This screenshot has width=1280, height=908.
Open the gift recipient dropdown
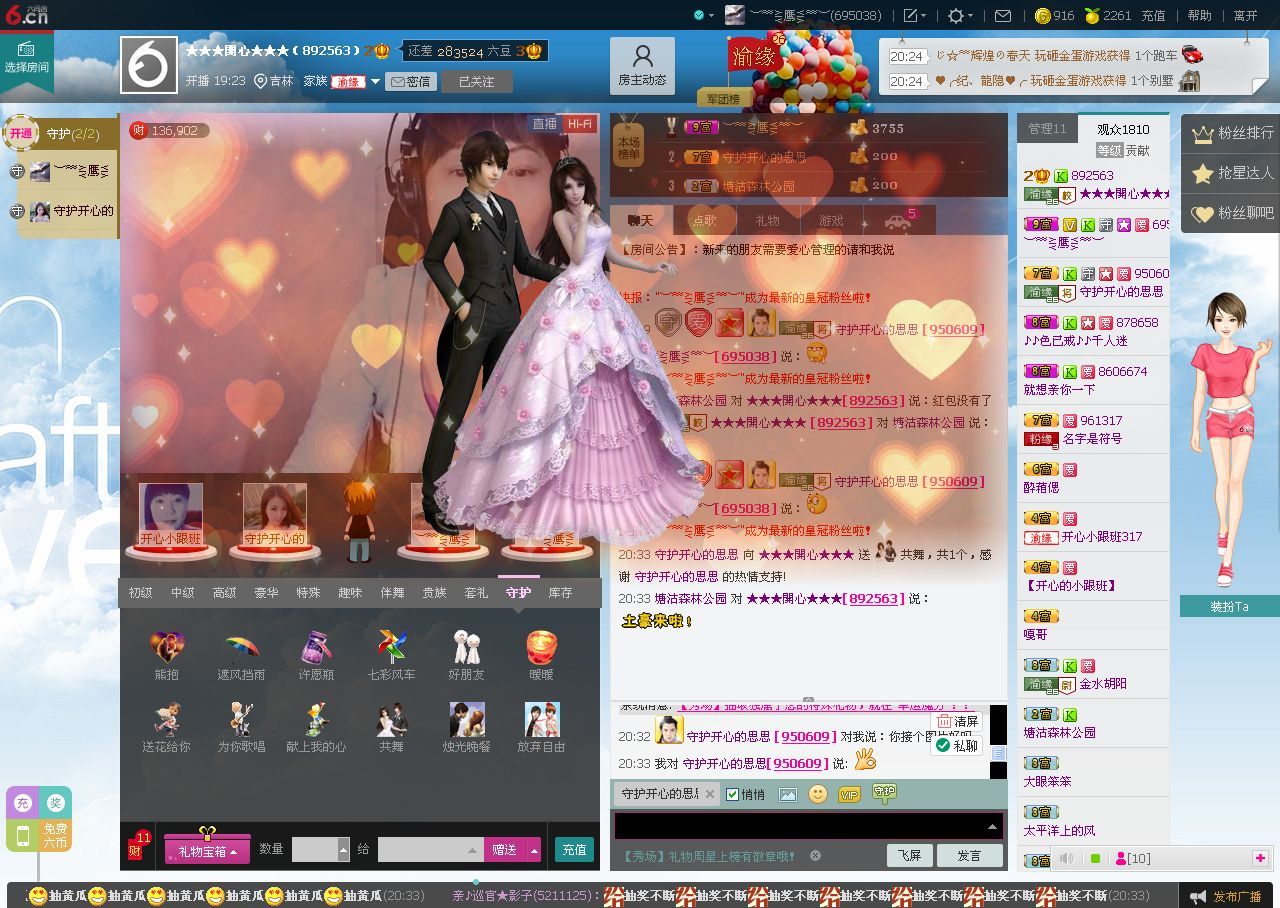tap(474, 850)
